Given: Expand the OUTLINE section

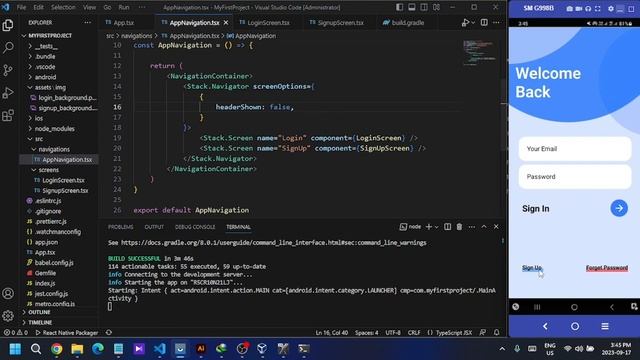Looking at the screenshot, I should click(x=39, y=312).
